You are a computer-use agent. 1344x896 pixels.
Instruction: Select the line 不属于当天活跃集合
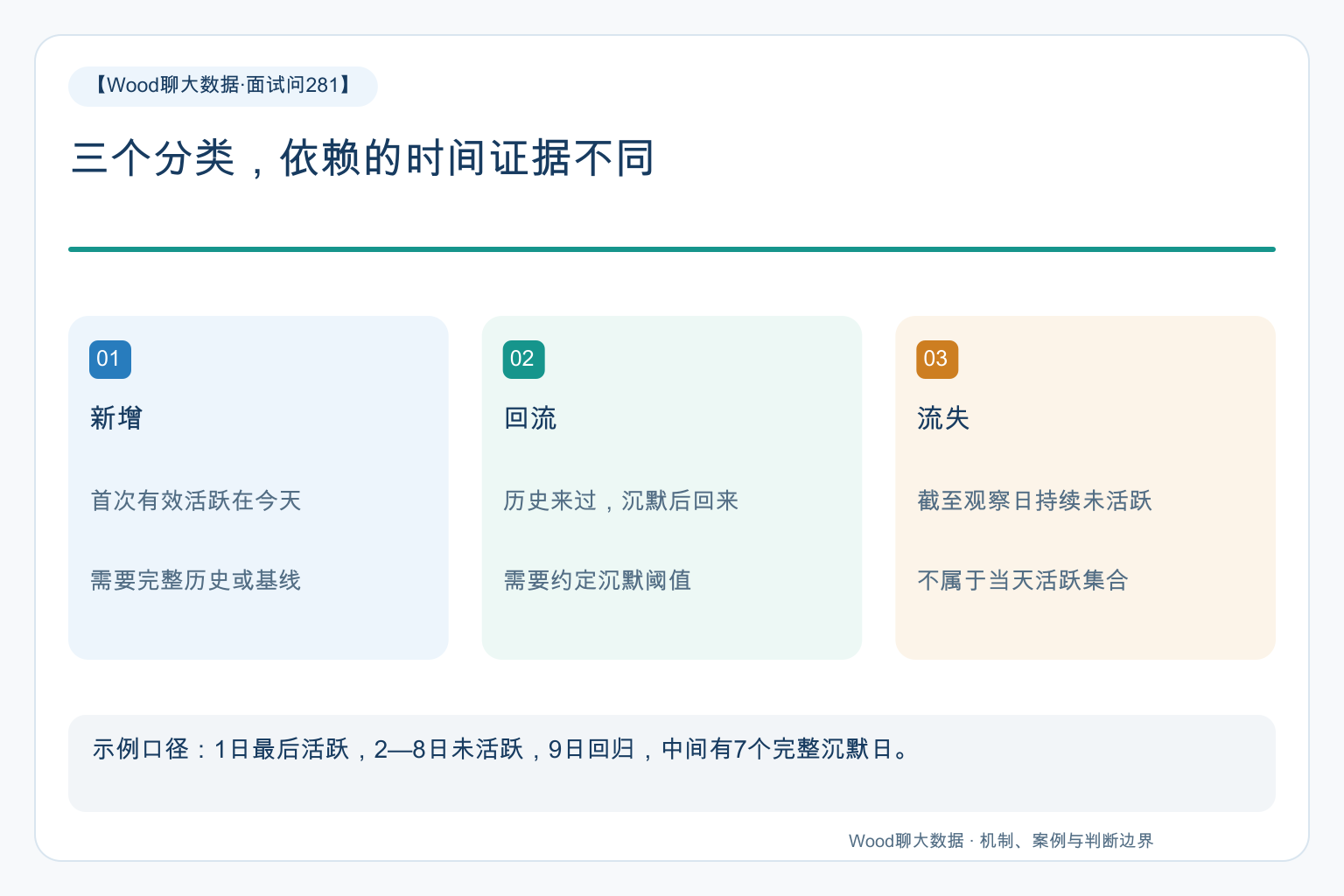(1023, 580)
